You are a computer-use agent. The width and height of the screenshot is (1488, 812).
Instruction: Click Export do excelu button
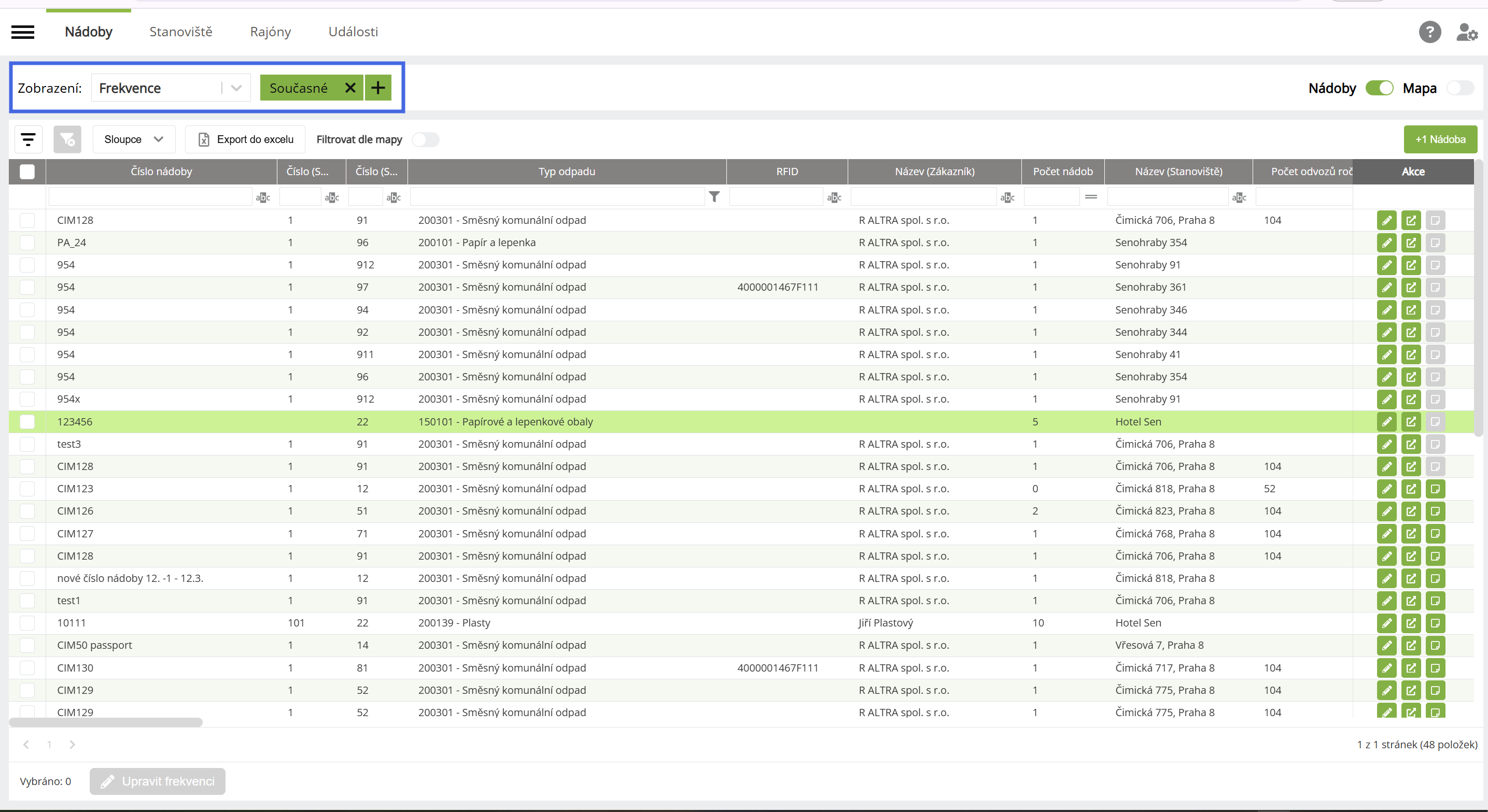click(246, 139)
